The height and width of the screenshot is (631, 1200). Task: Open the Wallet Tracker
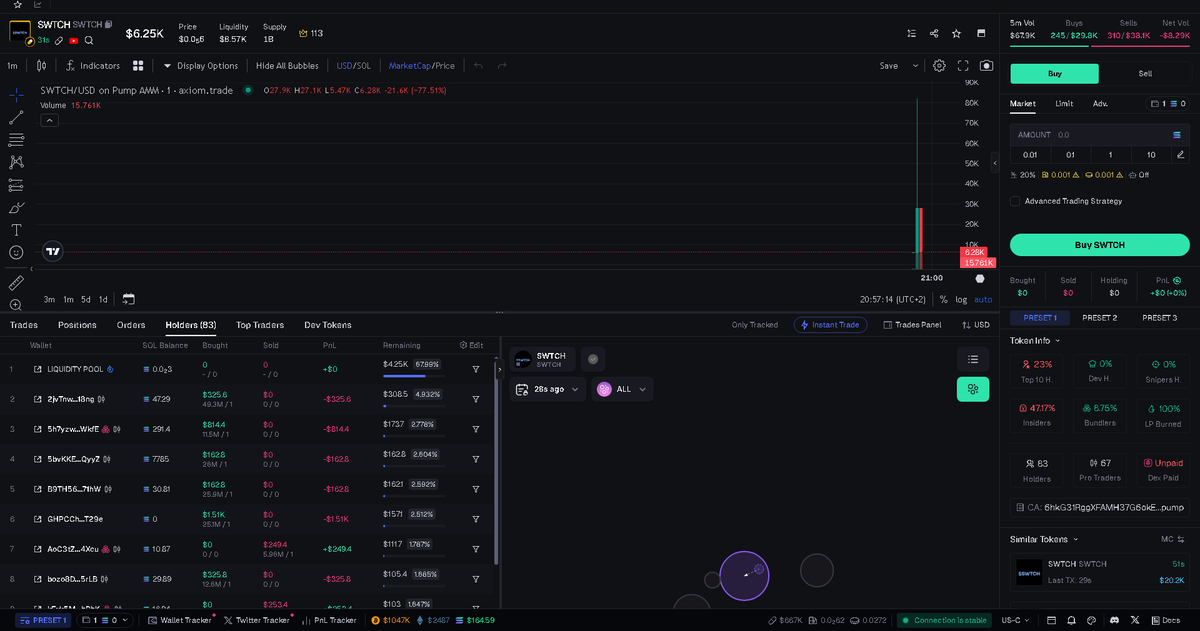pos(180,620)
